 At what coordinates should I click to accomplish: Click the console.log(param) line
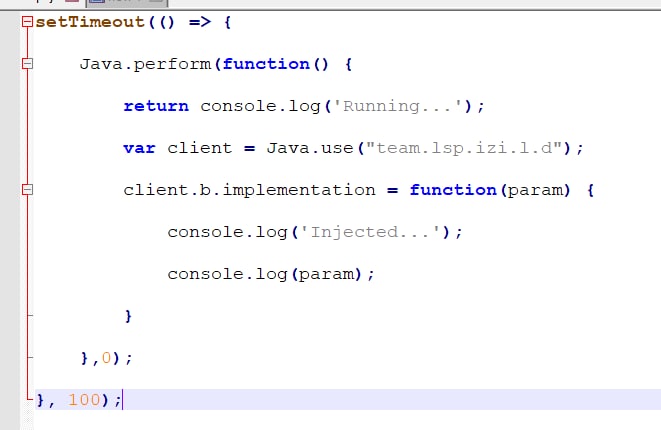(271, 274)
